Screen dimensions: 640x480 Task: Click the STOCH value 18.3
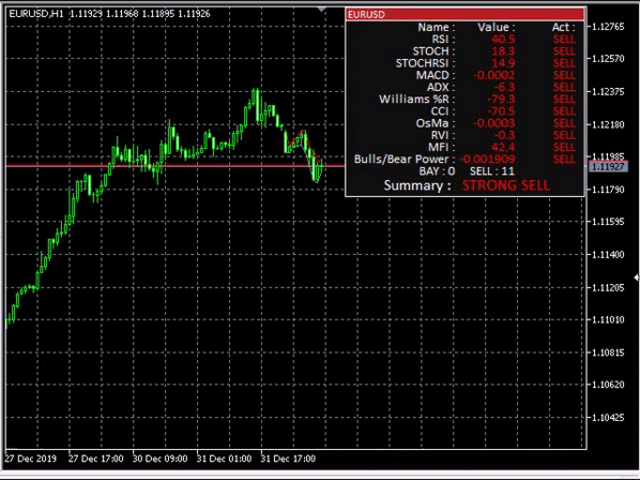(503, 51)
